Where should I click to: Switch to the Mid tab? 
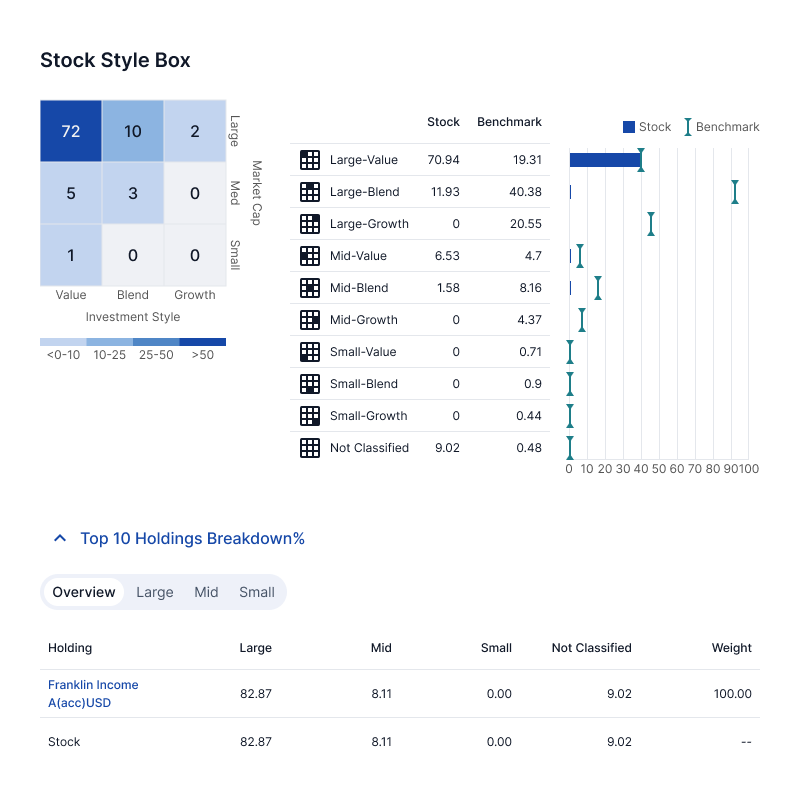[206, 592]
